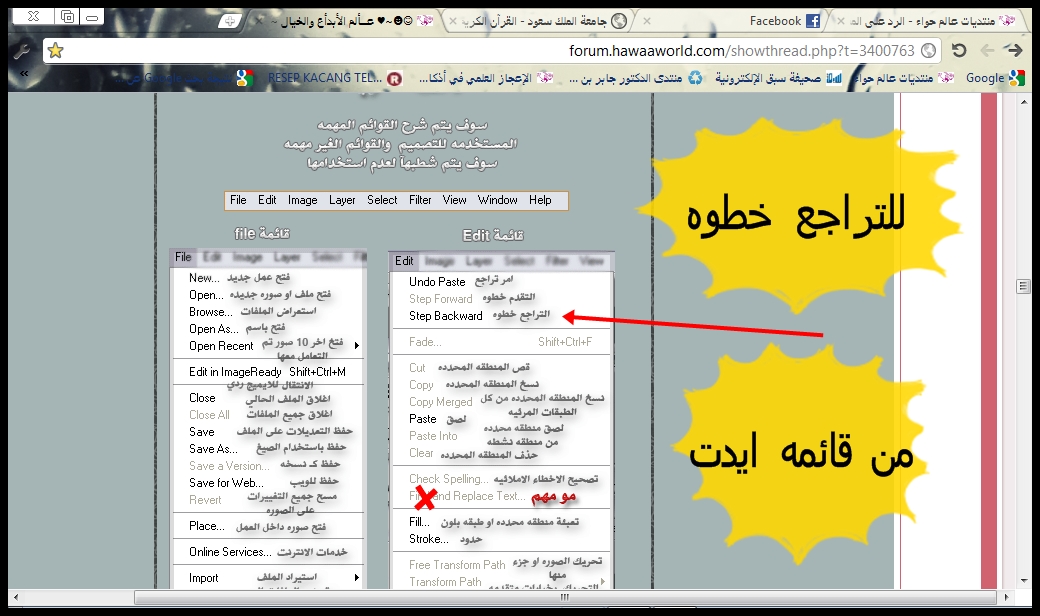Open the منتدى الدكتور جابر bookmark
This screenshot has height=616, width=1040.
tap(640, 78)
